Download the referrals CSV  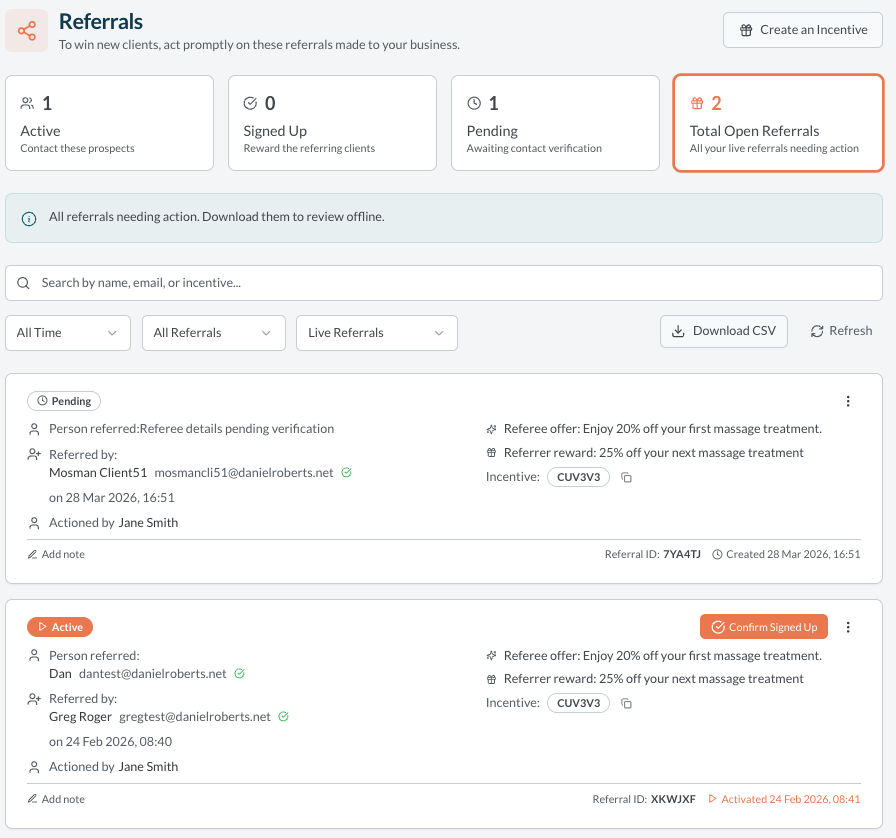(x=724, y=331)
